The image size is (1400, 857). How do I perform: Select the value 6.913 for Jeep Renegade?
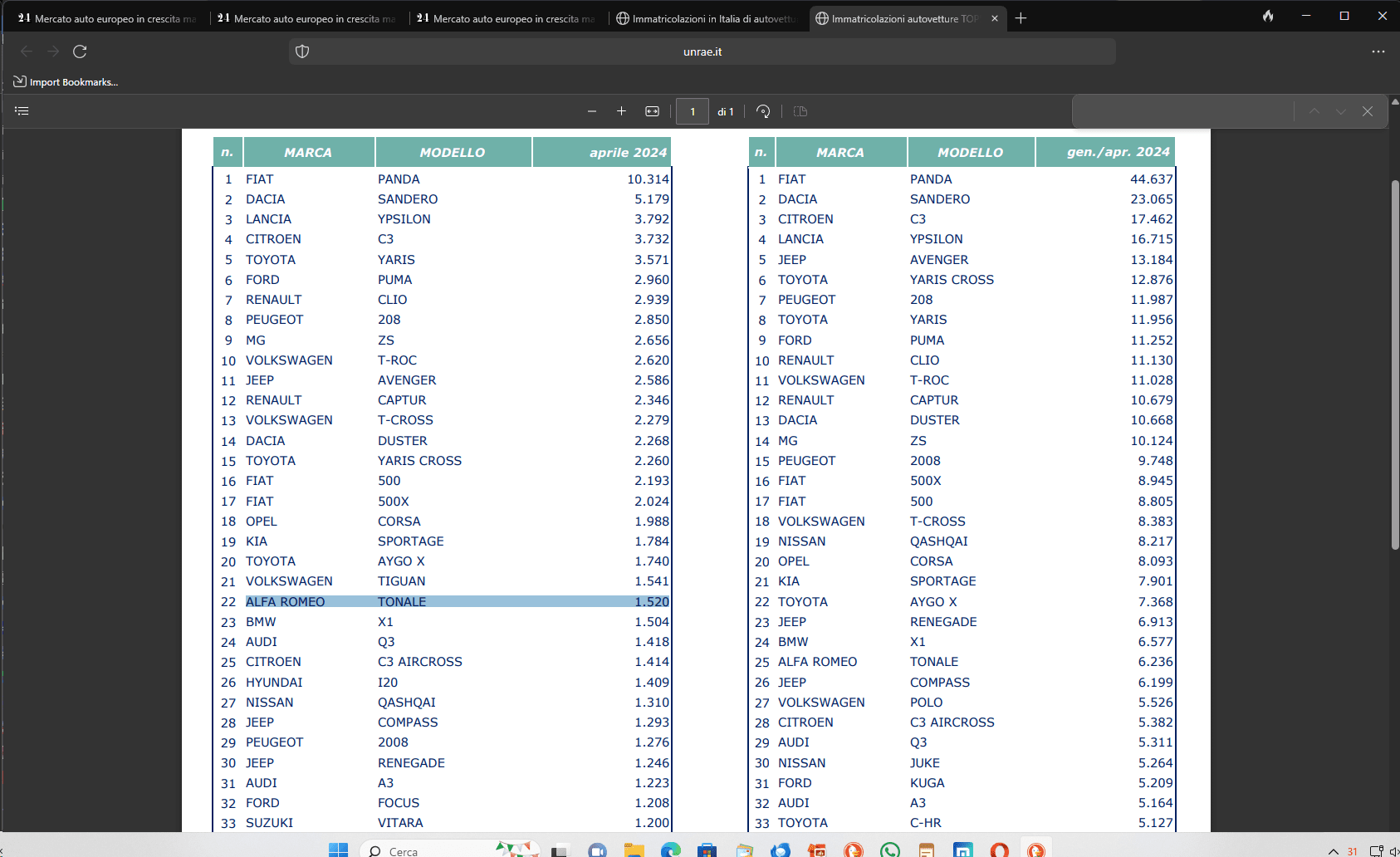(x=1156, y=622)
